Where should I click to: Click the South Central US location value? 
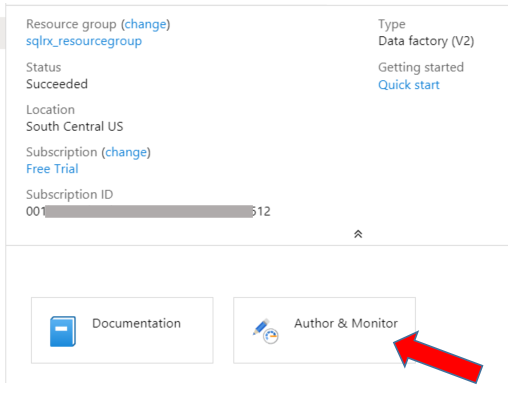[x=75, y=126]
